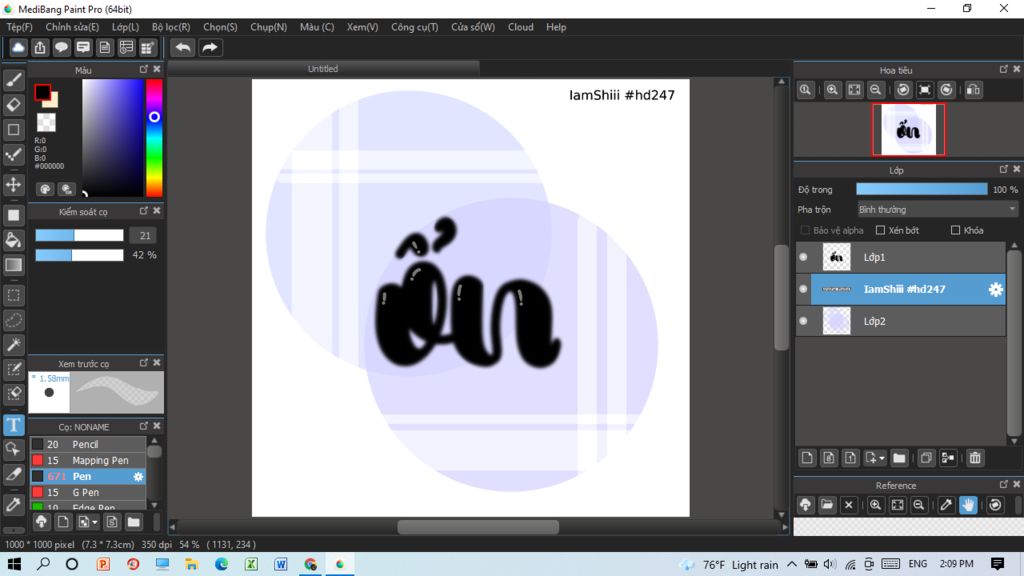Toggle visibility of layer Lớp1
The width and height of the screenshot is (1024, 576).
pyautogui.click(x=803, y=257)
